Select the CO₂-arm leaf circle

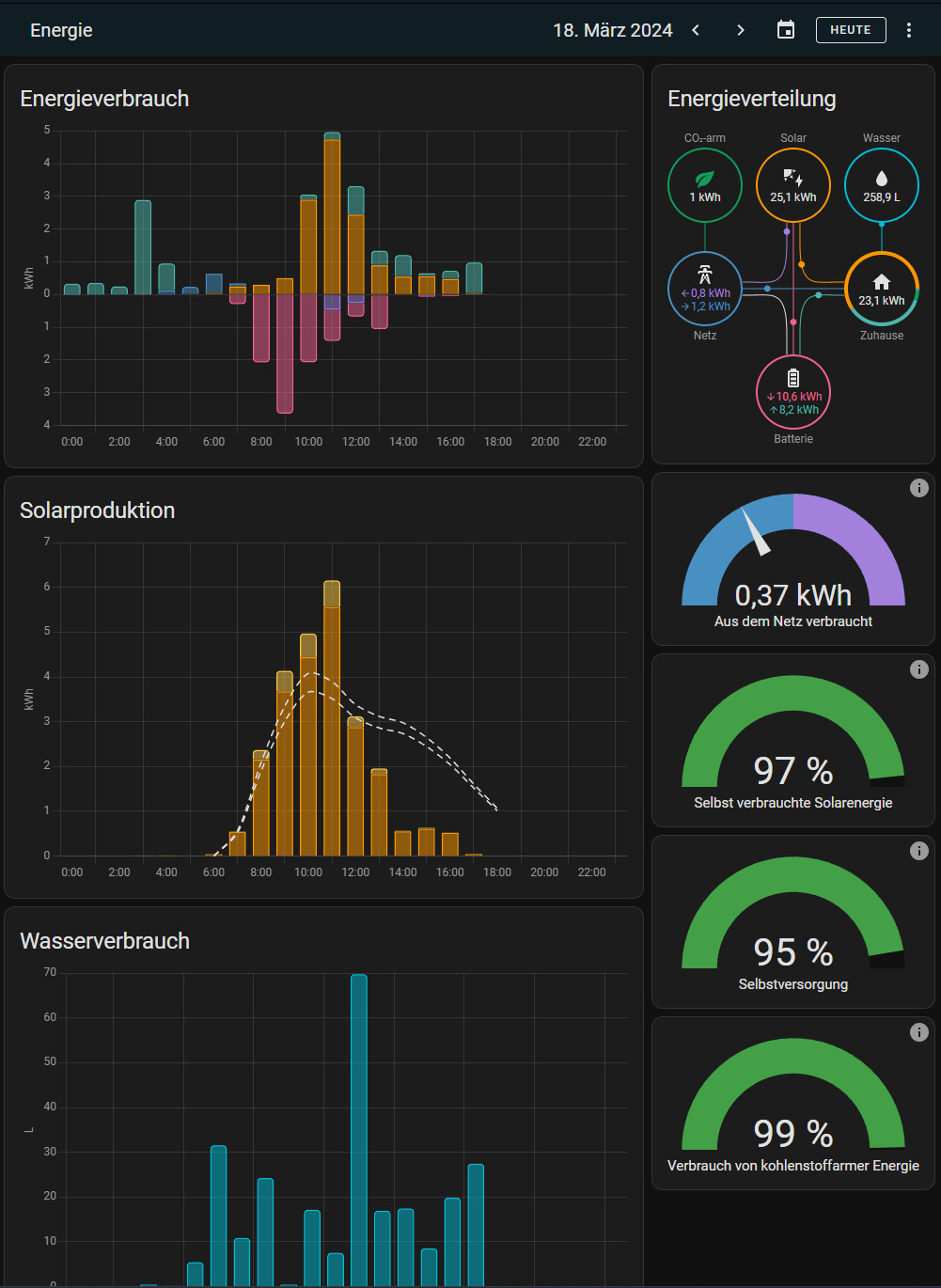(705, 185)
